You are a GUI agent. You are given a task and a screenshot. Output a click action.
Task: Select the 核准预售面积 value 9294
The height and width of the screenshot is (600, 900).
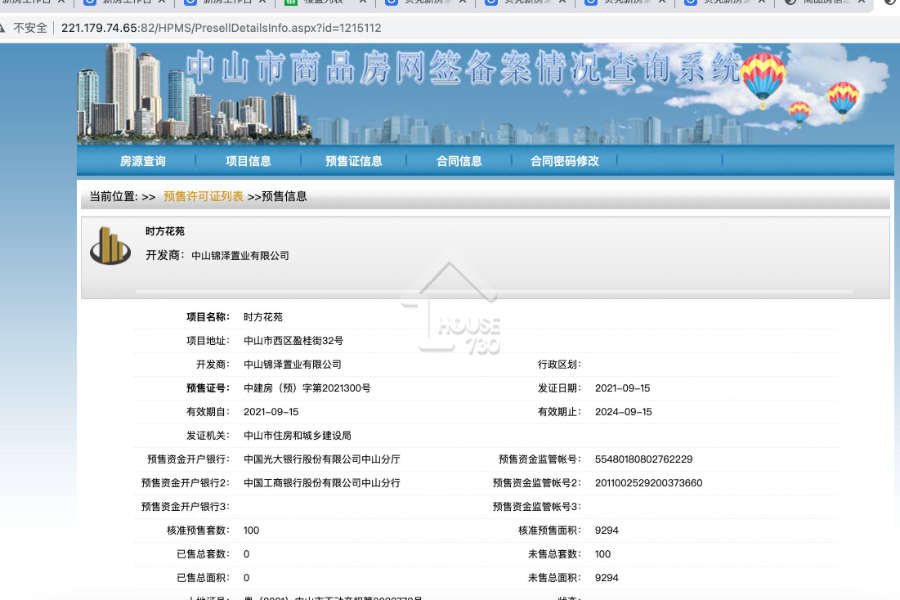[607, 531]
